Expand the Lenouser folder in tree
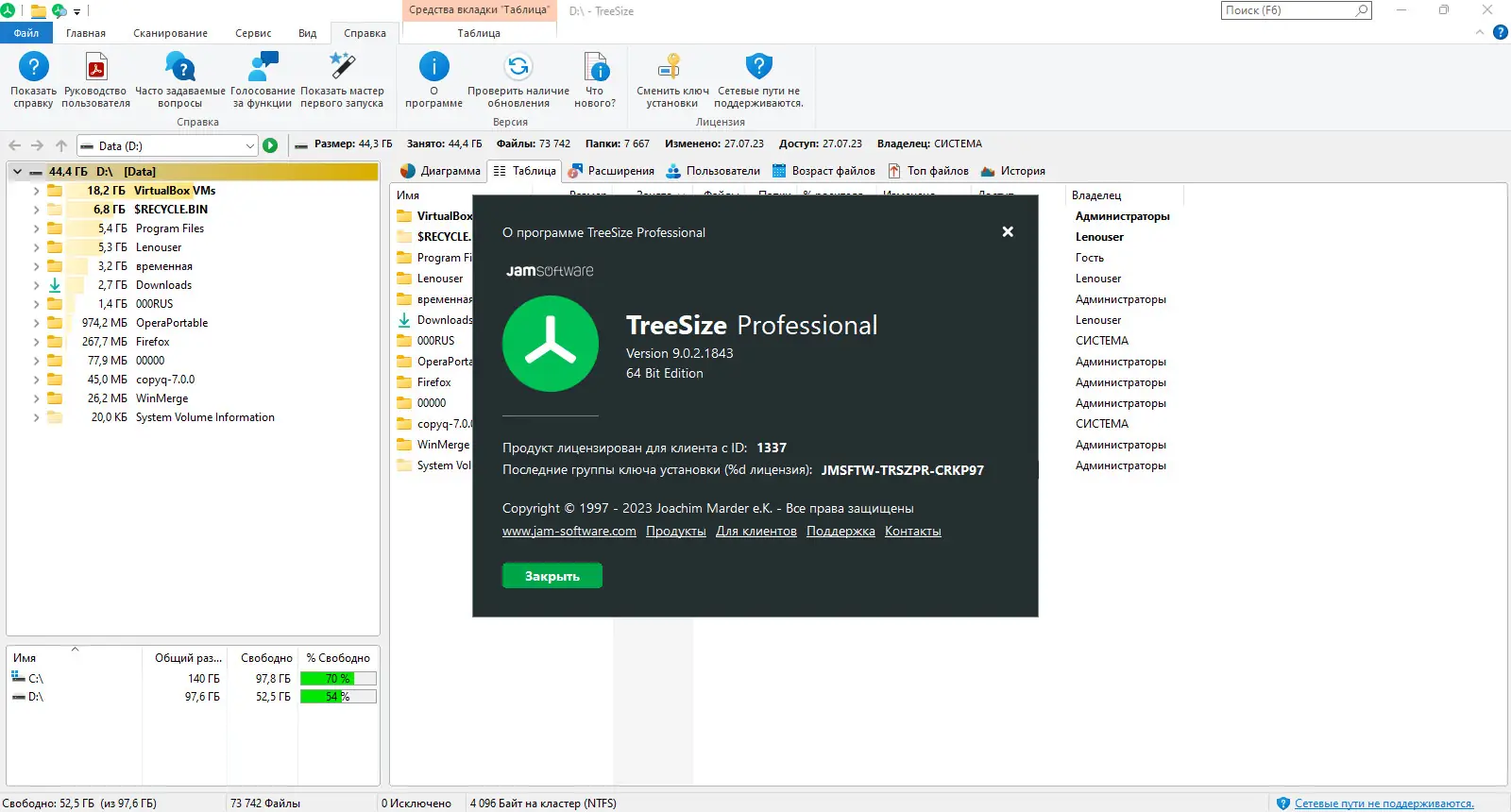Screen dimensions: 1511x812 click(36, 247)
